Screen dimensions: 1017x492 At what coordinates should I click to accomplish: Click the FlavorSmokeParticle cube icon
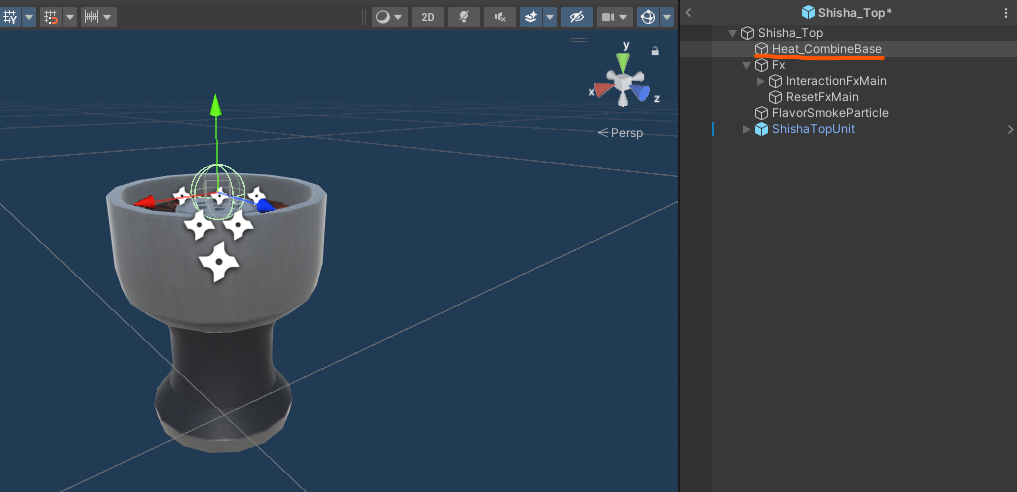tap(761, 113)
